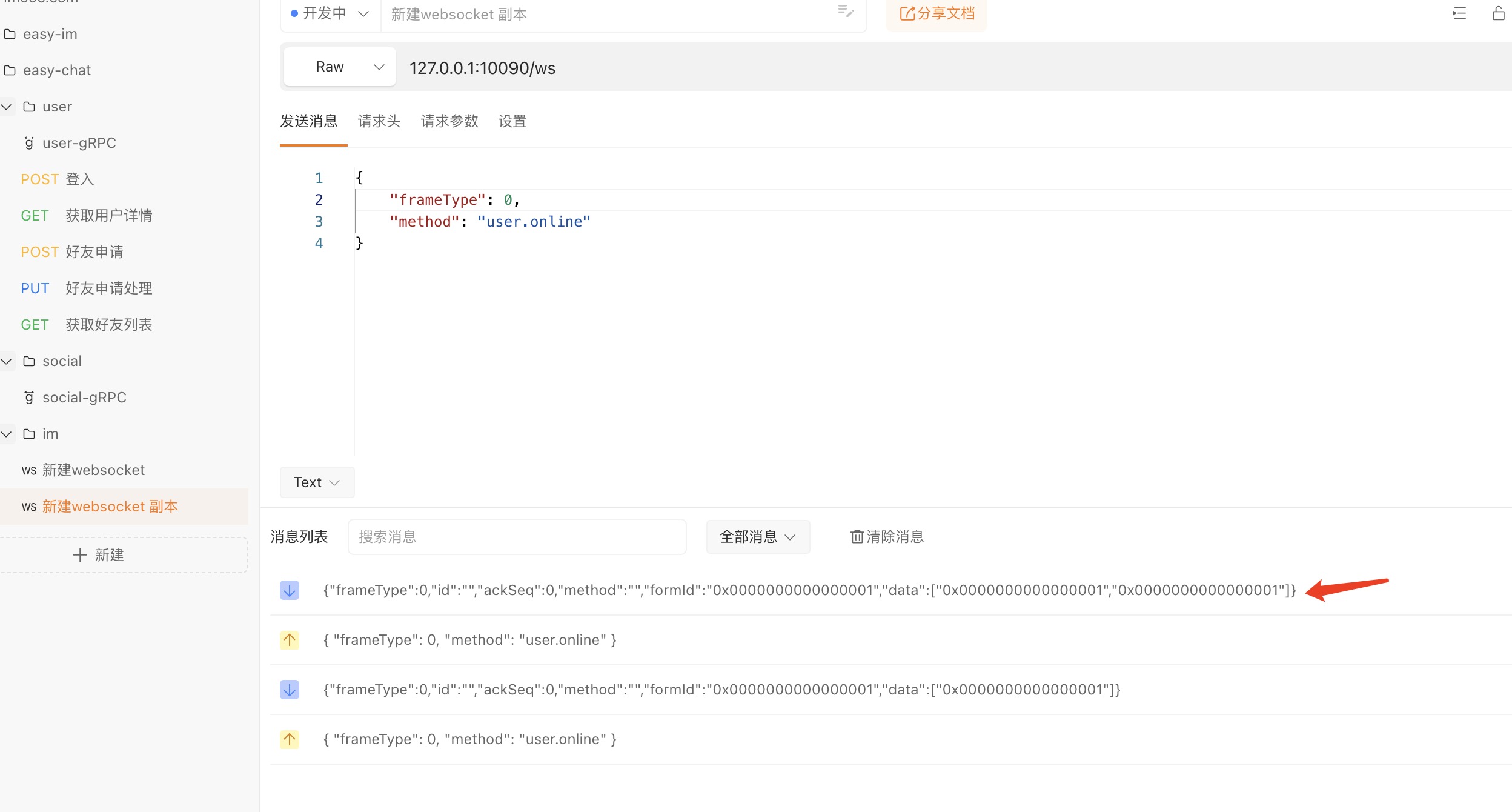The width and height of the screenshot is (1512, 812).
Task: Collapse the social folder chevron
Action: pos(7,361)
